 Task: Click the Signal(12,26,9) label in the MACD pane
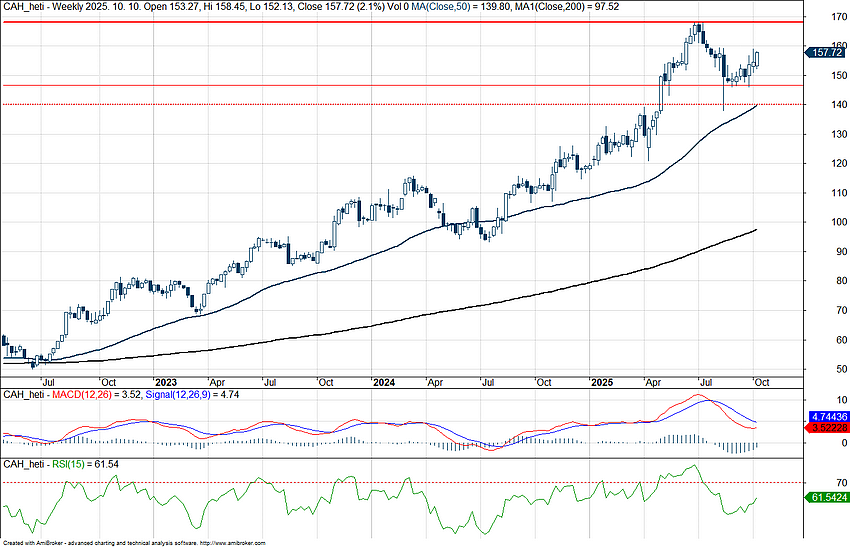[181, 395]
